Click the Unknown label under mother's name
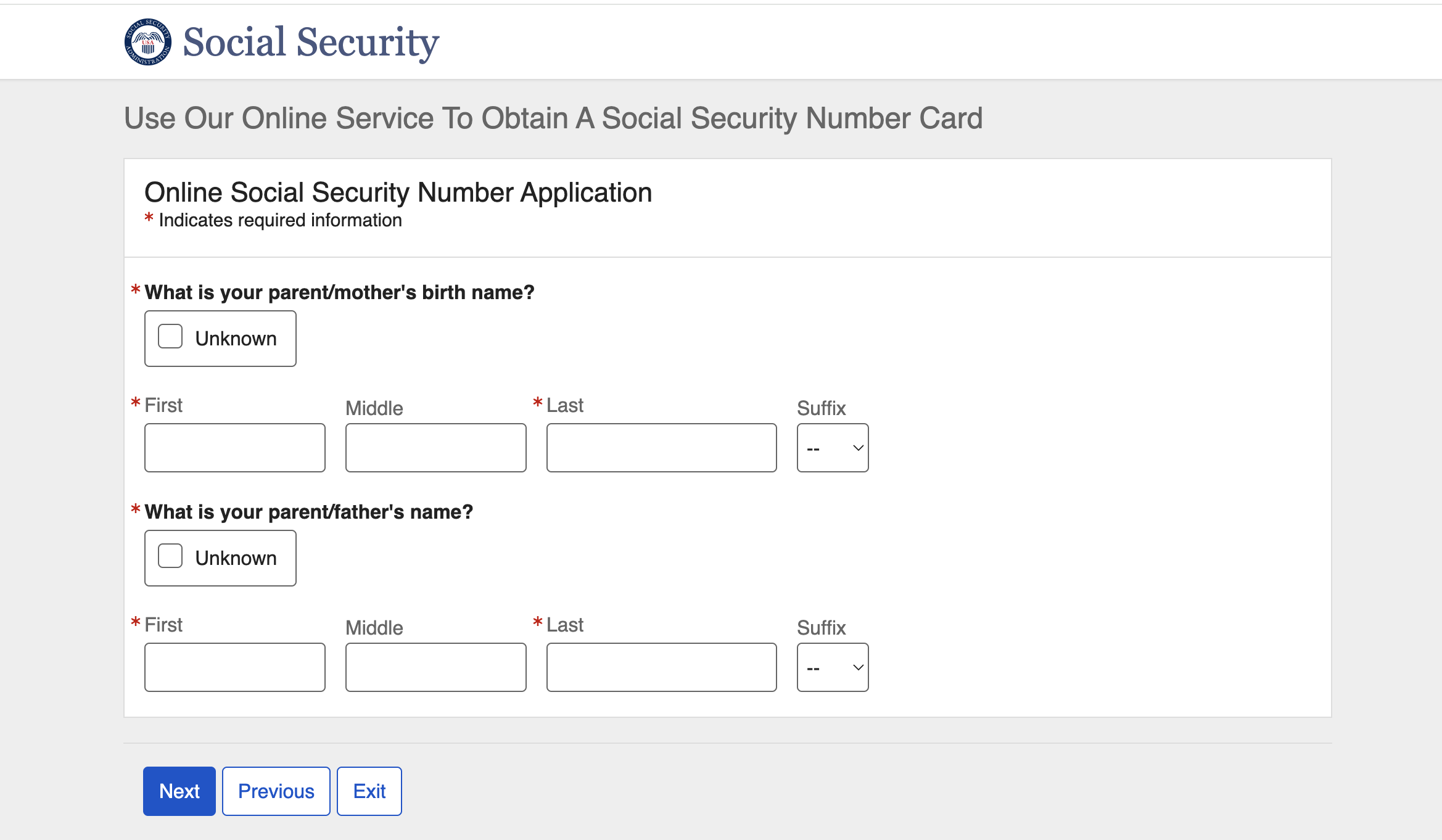 pyautogui.click(x=236, y=339)
